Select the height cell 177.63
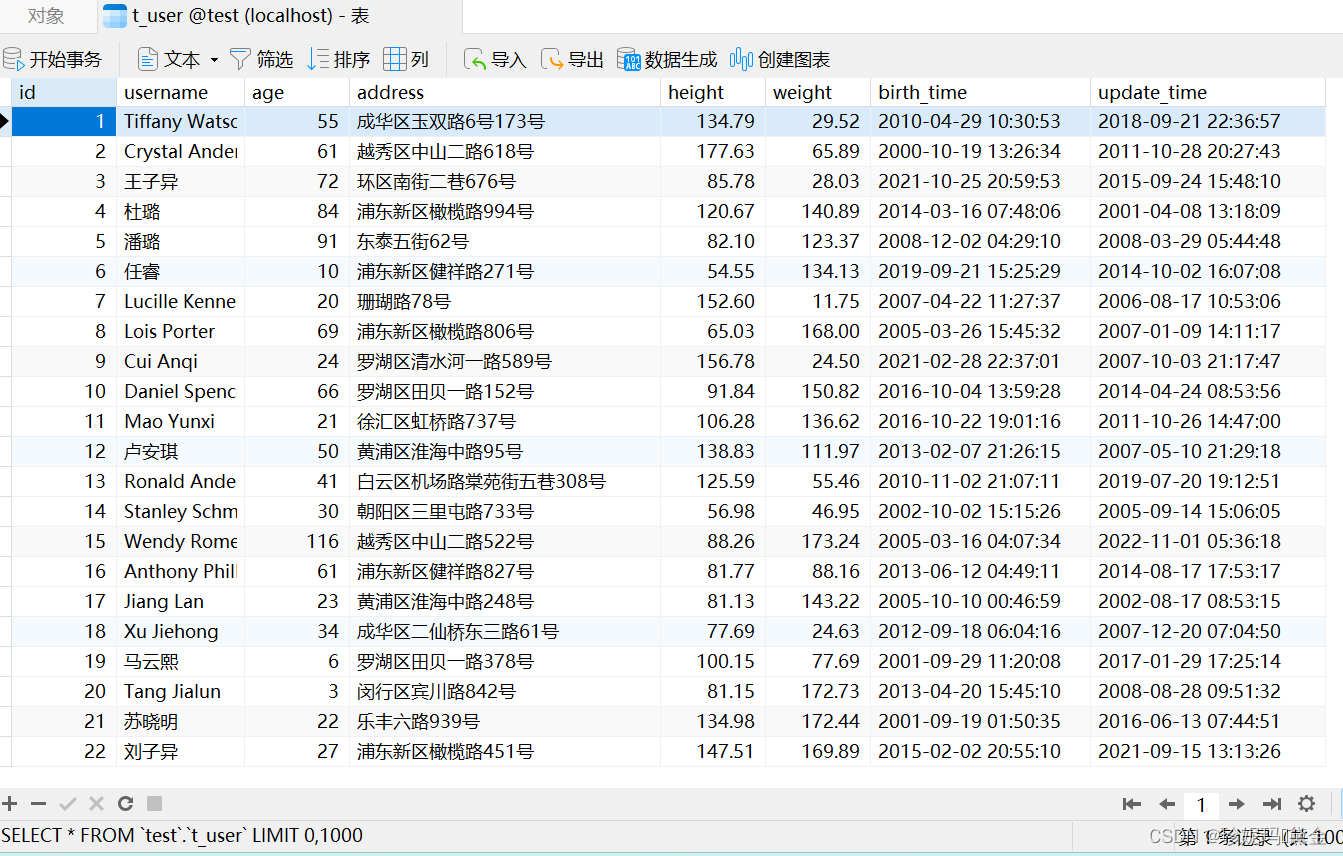This screenshot has width=1343, height=856. [x=713, y=151]
